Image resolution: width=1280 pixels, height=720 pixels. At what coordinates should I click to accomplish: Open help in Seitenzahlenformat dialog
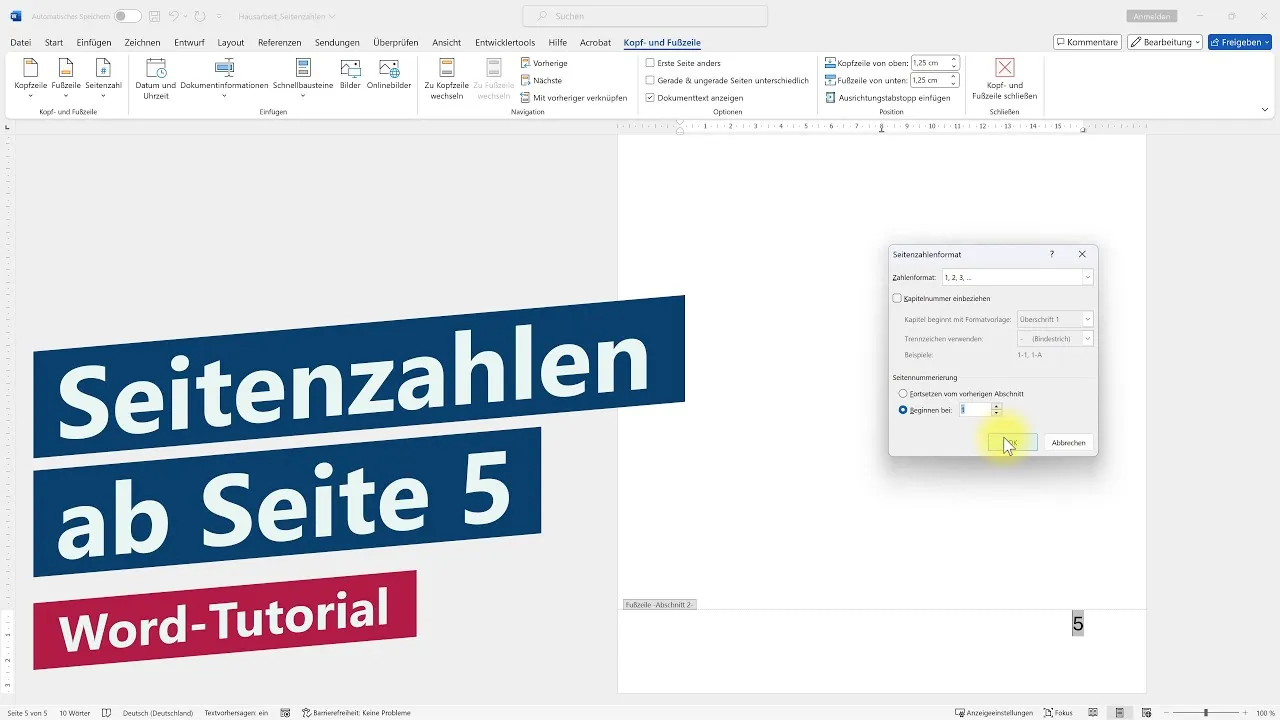[x=1051, y=255]
